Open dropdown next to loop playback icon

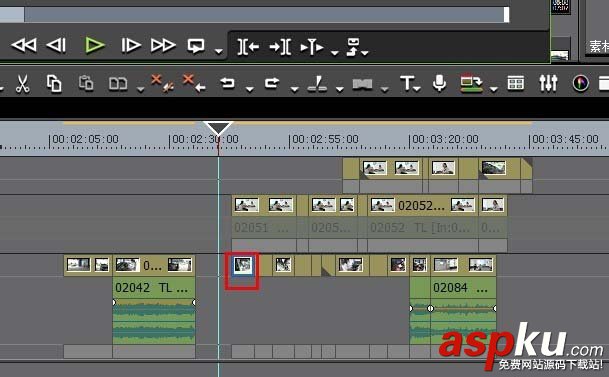coord(219,51)
